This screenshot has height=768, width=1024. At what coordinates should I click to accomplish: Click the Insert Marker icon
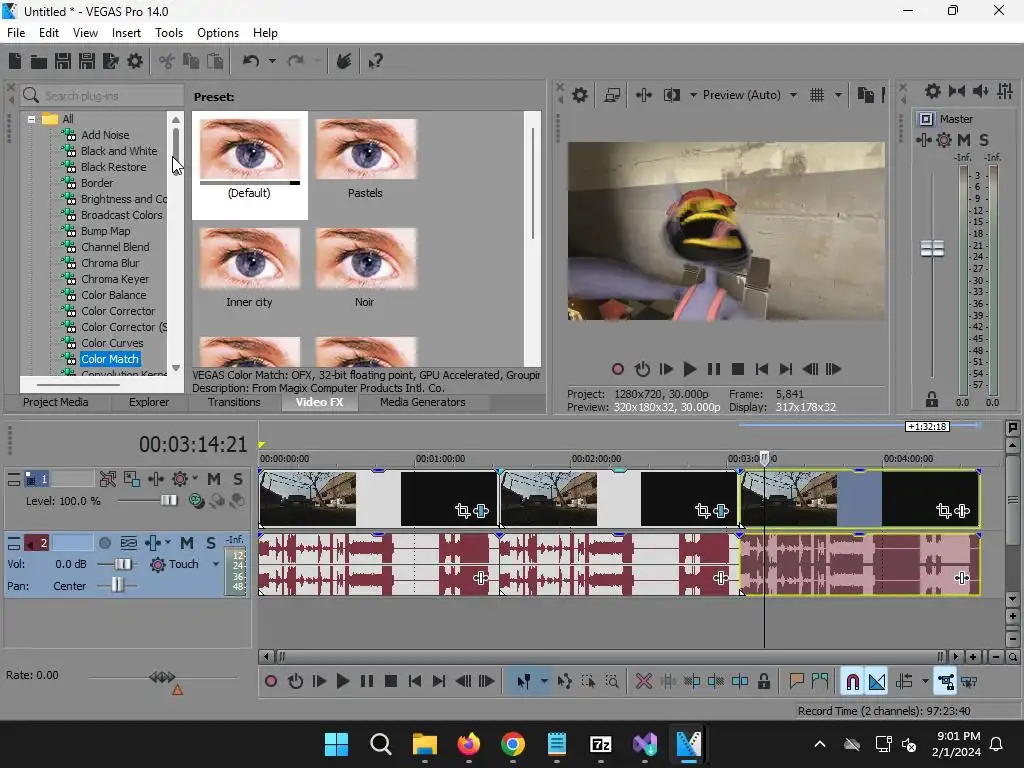(796, 682)
